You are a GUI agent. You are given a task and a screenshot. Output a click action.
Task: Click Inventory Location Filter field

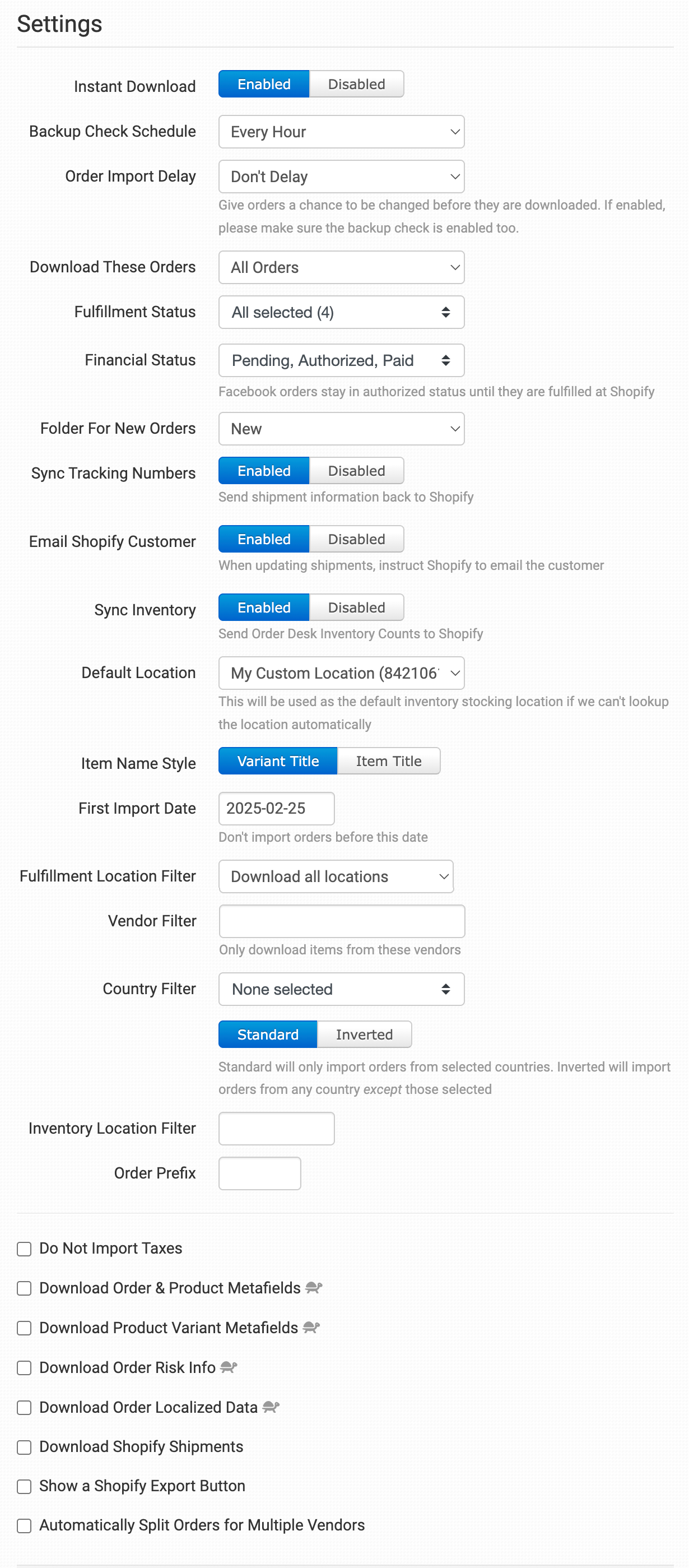pos(276,1128)
